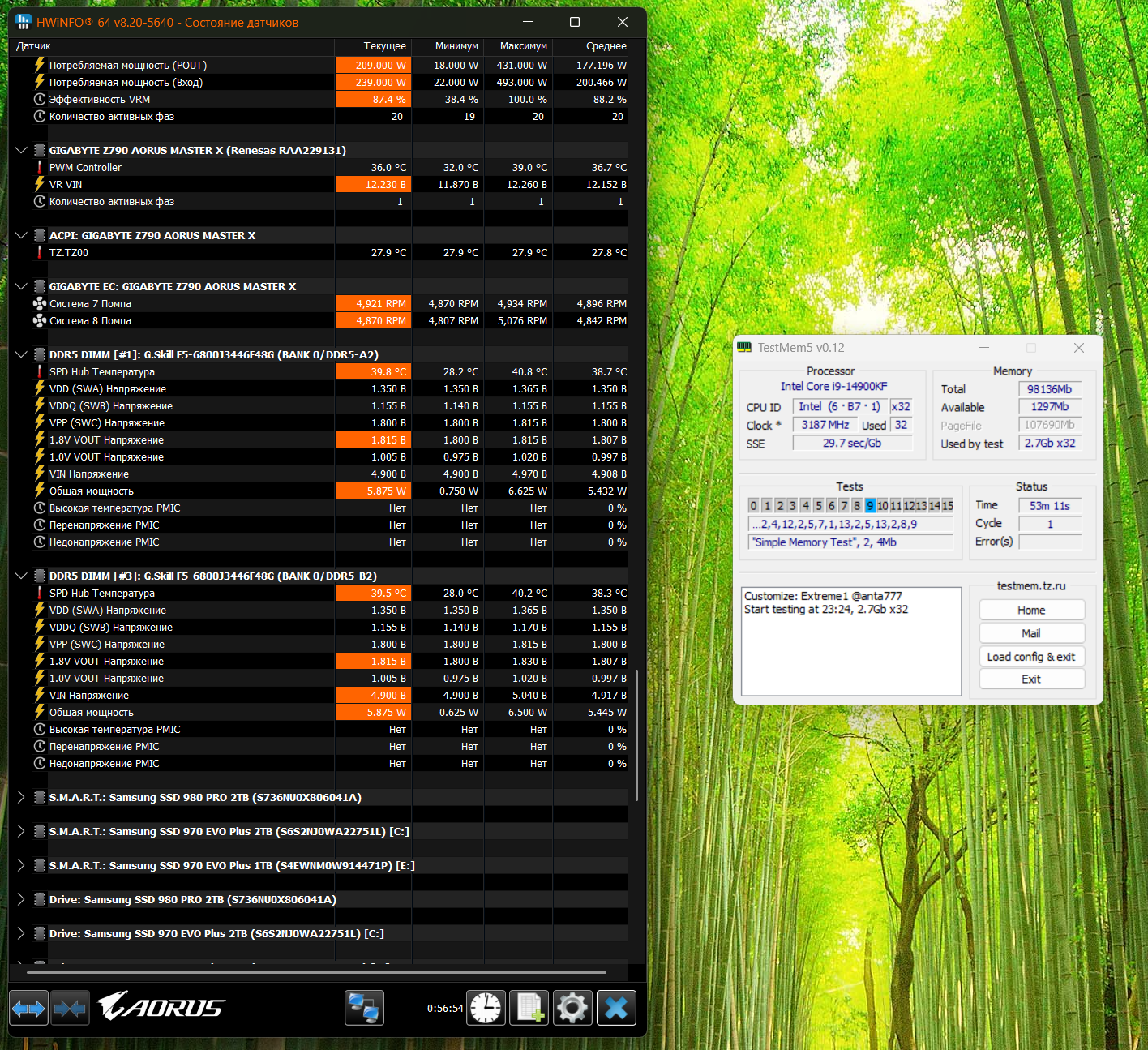Click the highlighted test number 9 box
This screenshot has height=1050, width=1148.
coord(870,505)
